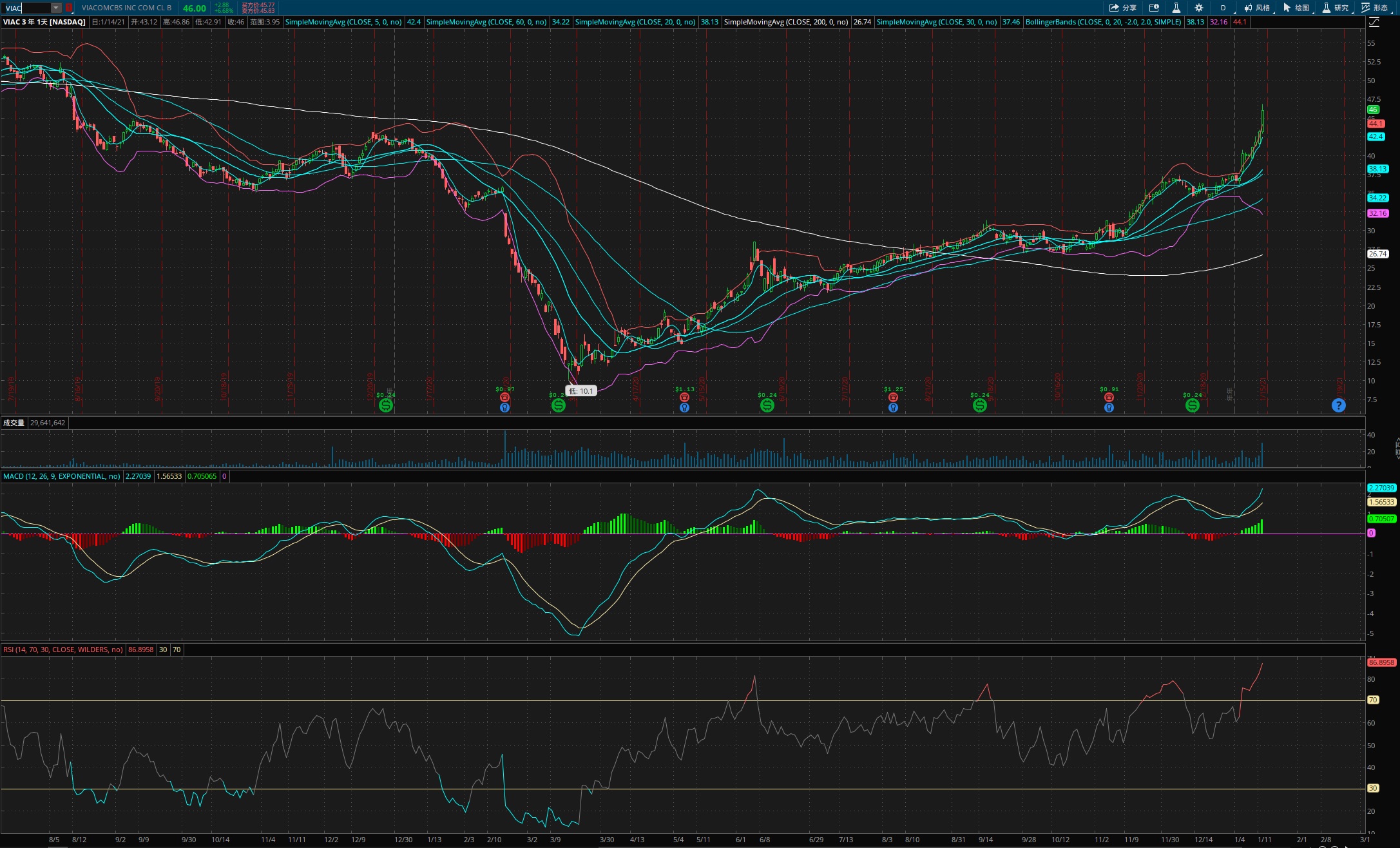This screenshot has width=1400, height=848.
Task: Open the 绘图 drawing tools dropdown
Action: tap(1296, 8)
